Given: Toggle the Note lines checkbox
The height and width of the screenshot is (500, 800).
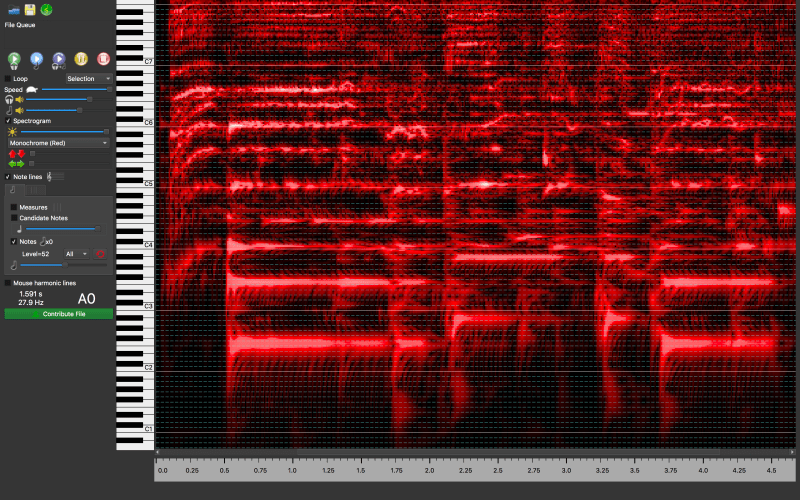Looking at the screenshot, I should click(8, 177).
